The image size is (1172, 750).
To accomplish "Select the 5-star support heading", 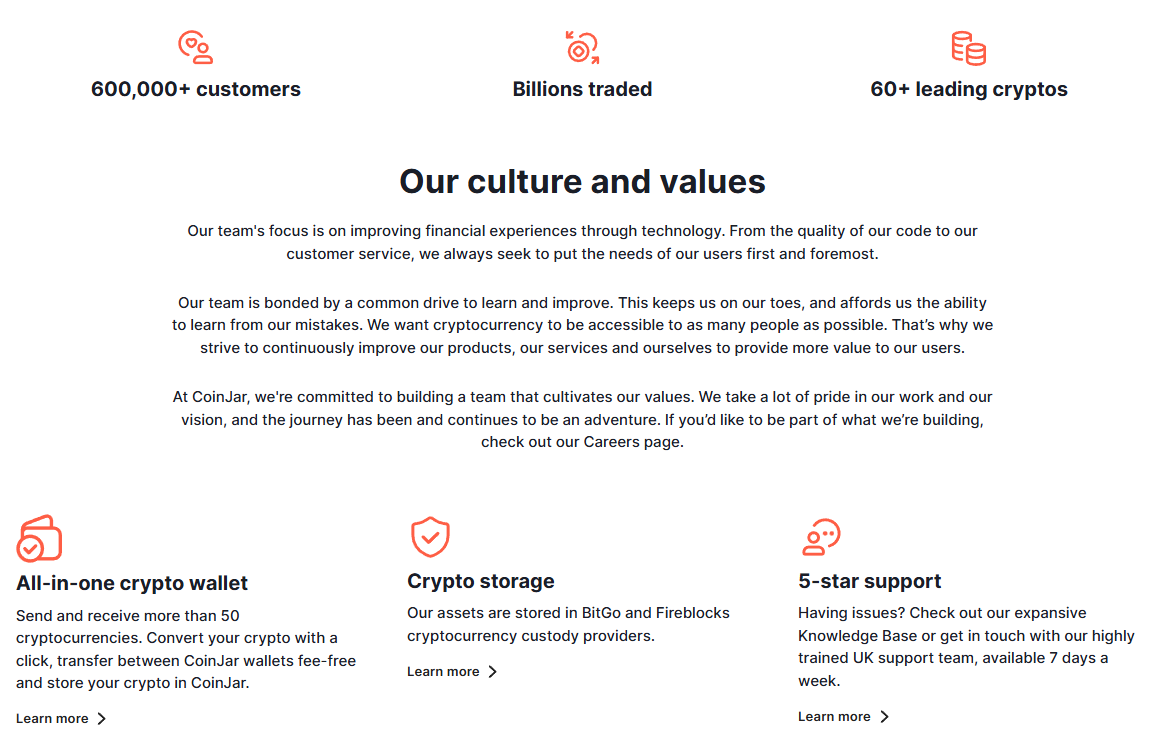I will click(869, 581).
